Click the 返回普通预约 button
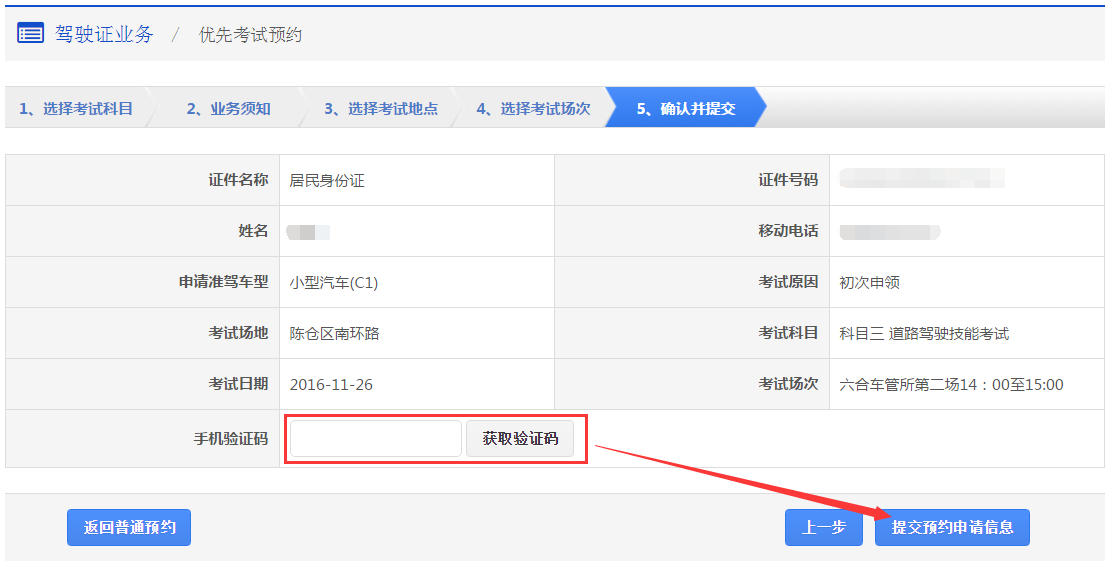This screenshot has height=569, width=1110. click(129, 527)
